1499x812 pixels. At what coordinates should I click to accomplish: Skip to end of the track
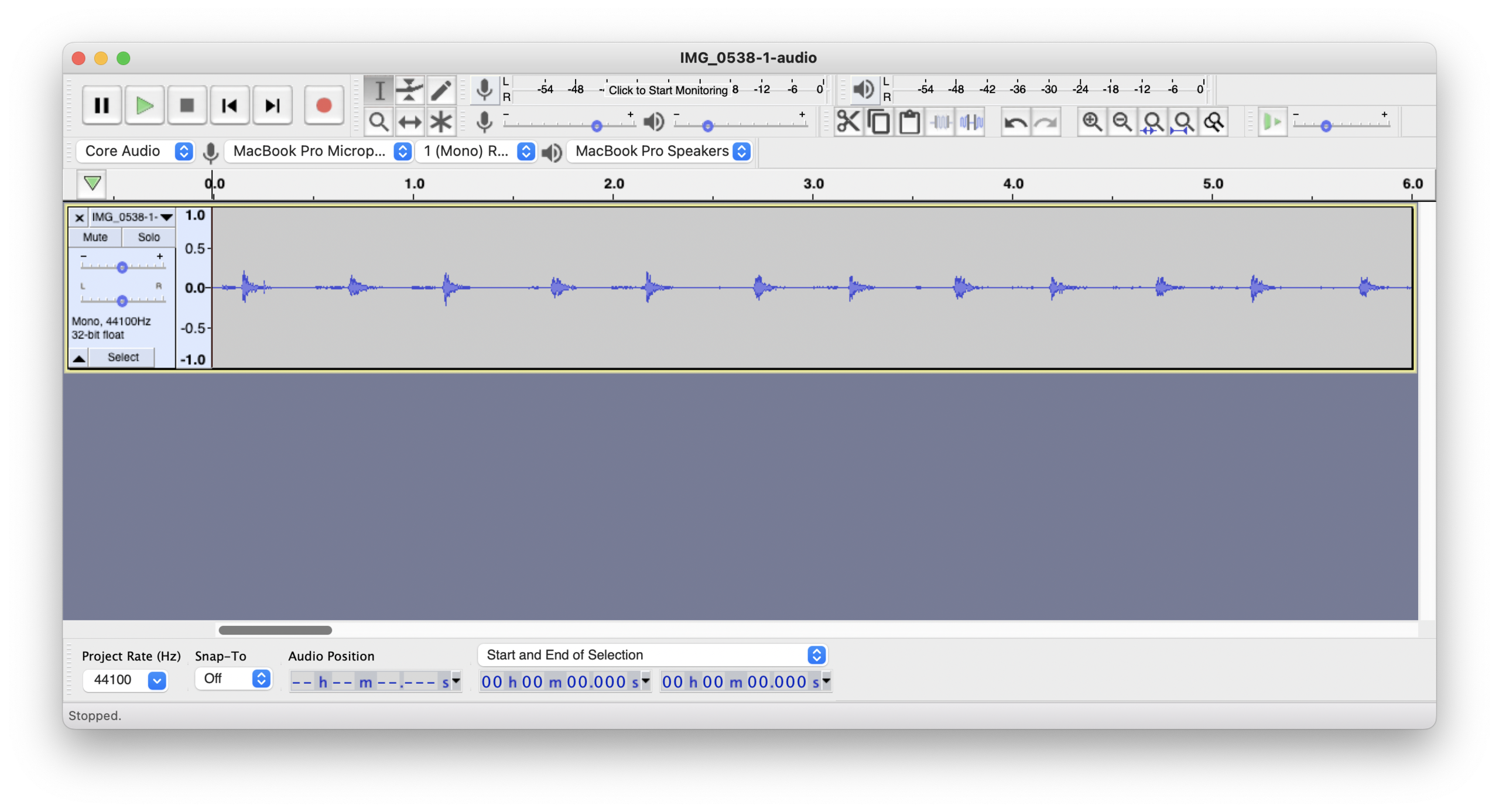point(272,105)
